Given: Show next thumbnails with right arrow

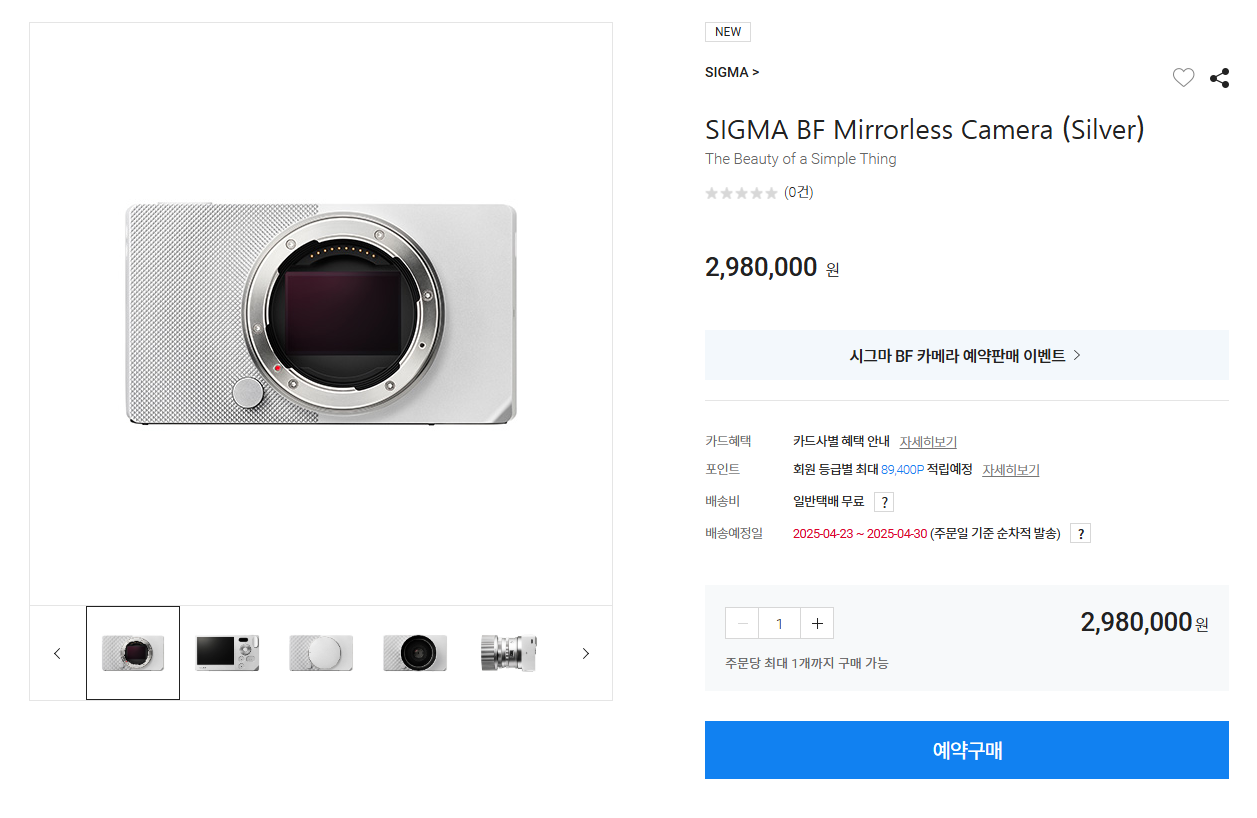Looking at the screenshot, I should (x=586, y=653).
